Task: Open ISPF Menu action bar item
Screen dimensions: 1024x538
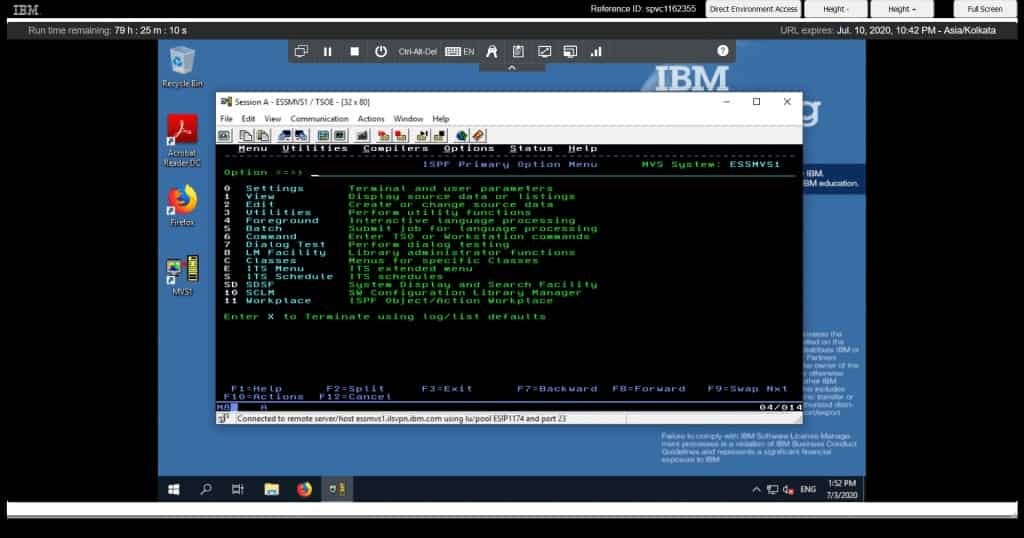Action: 253,149
